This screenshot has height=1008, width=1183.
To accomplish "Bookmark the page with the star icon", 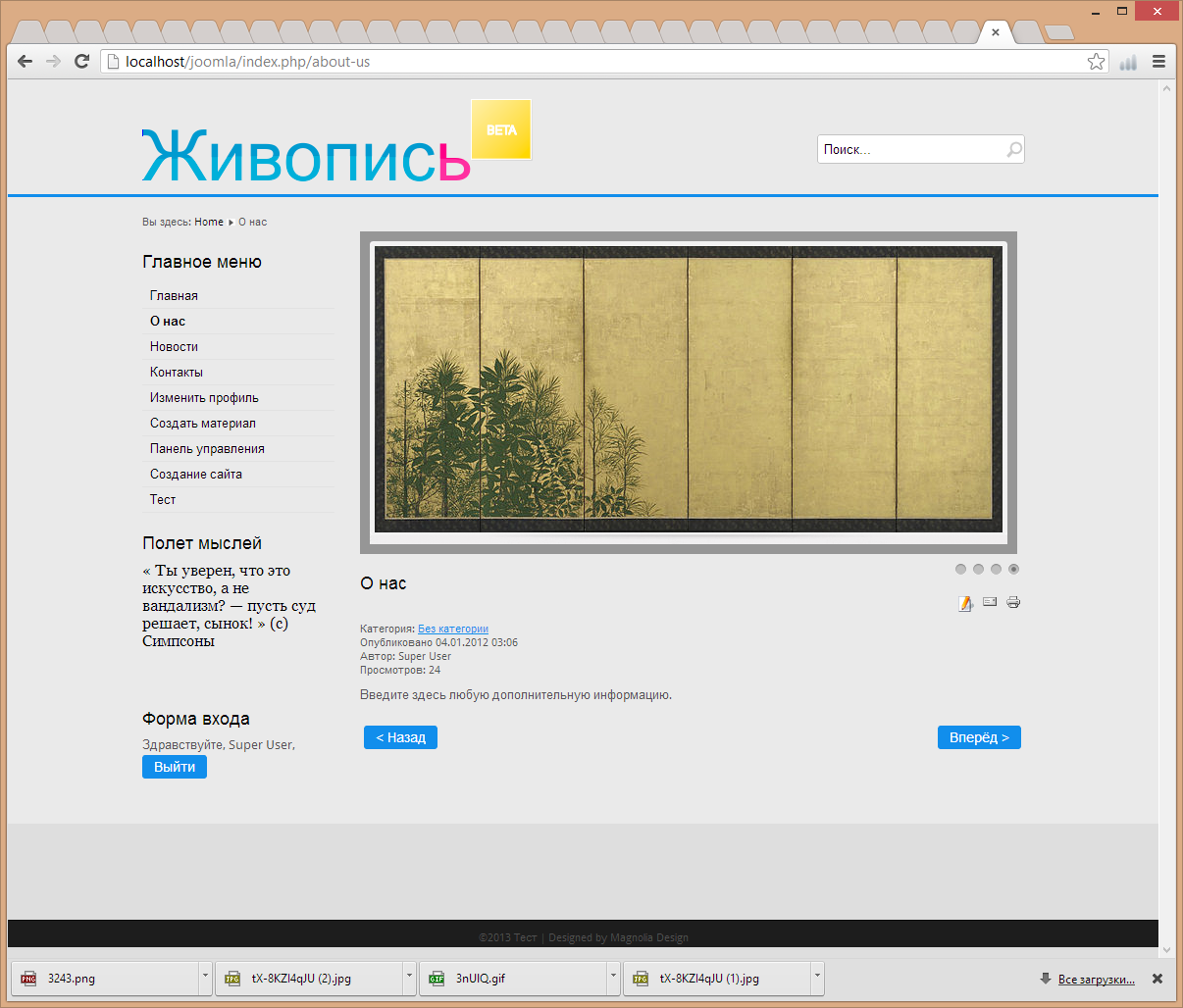I will pyautogui.click(x=1096, y=62).
